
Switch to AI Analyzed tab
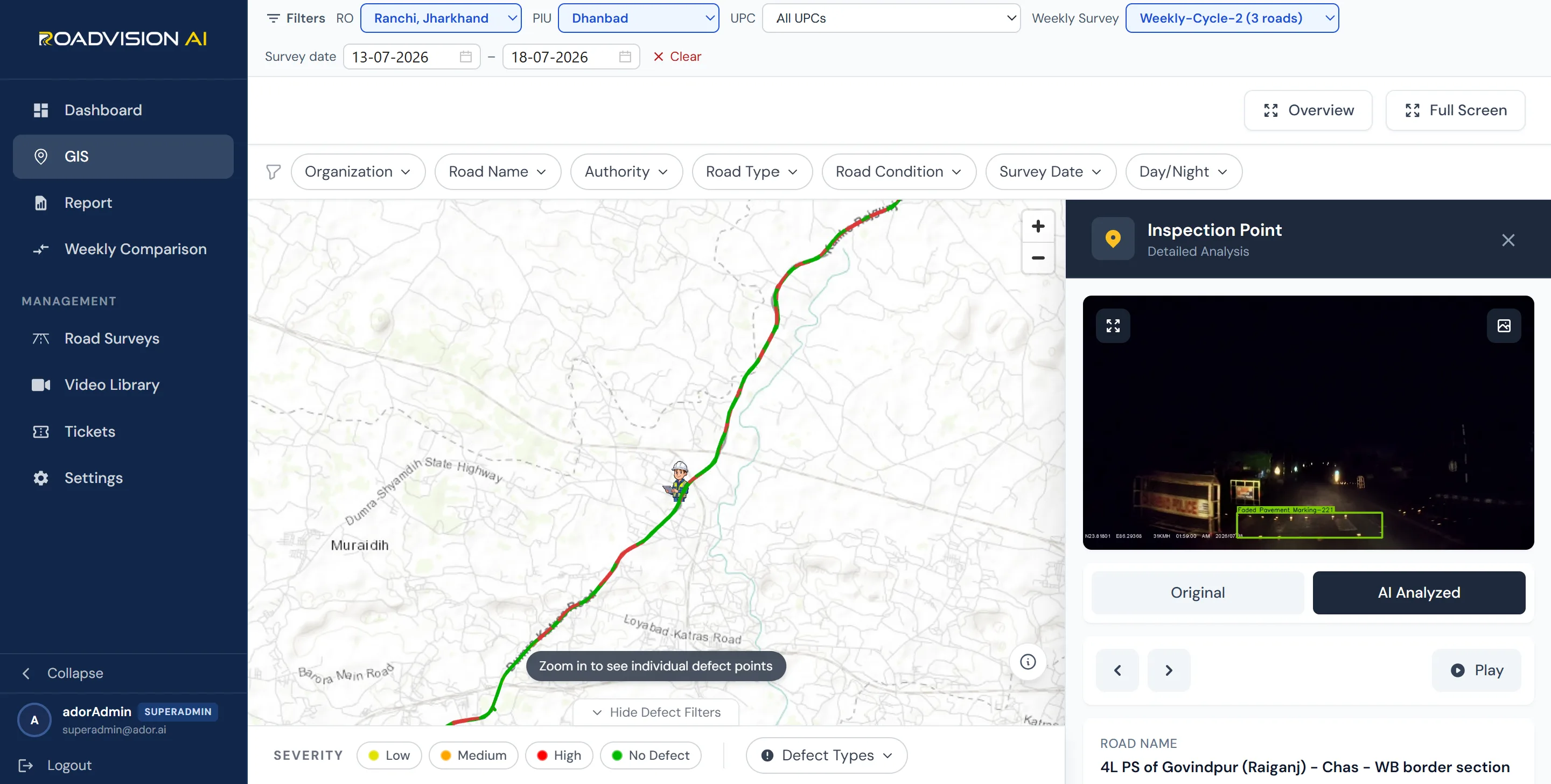tap(1419, 592)
